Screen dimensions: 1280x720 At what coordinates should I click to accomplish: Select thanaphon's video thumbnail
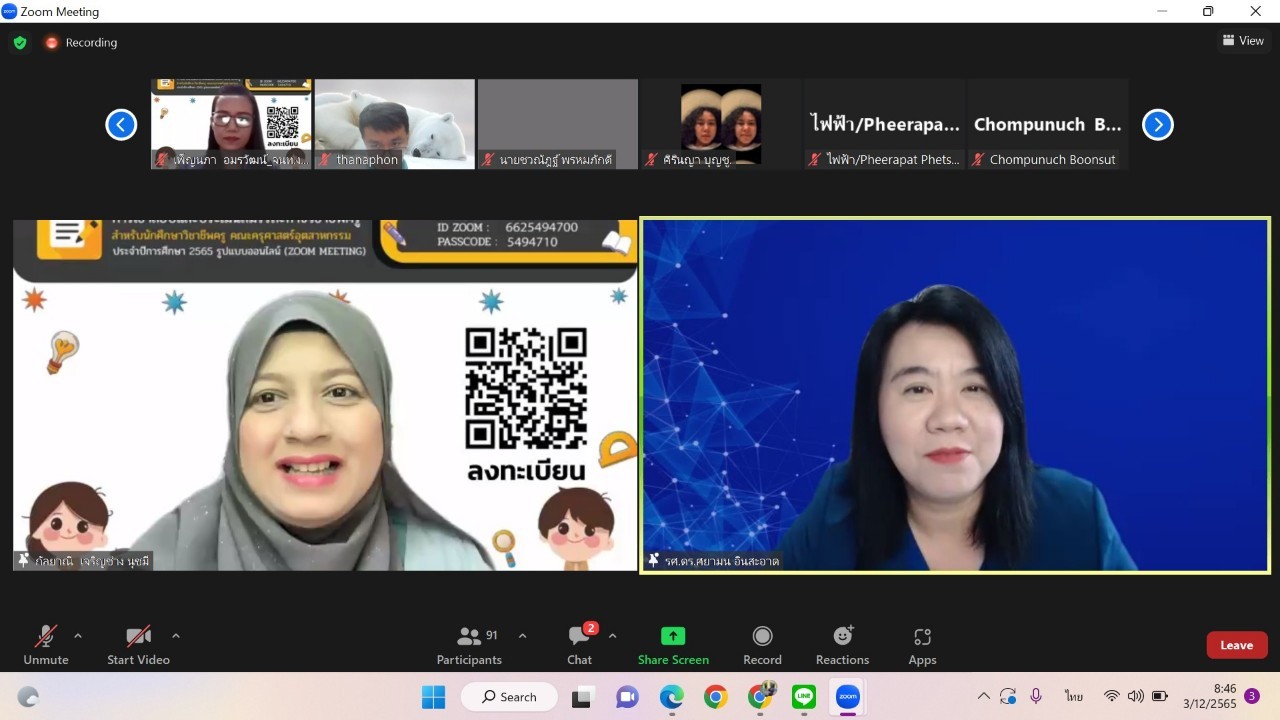[395, 124]
